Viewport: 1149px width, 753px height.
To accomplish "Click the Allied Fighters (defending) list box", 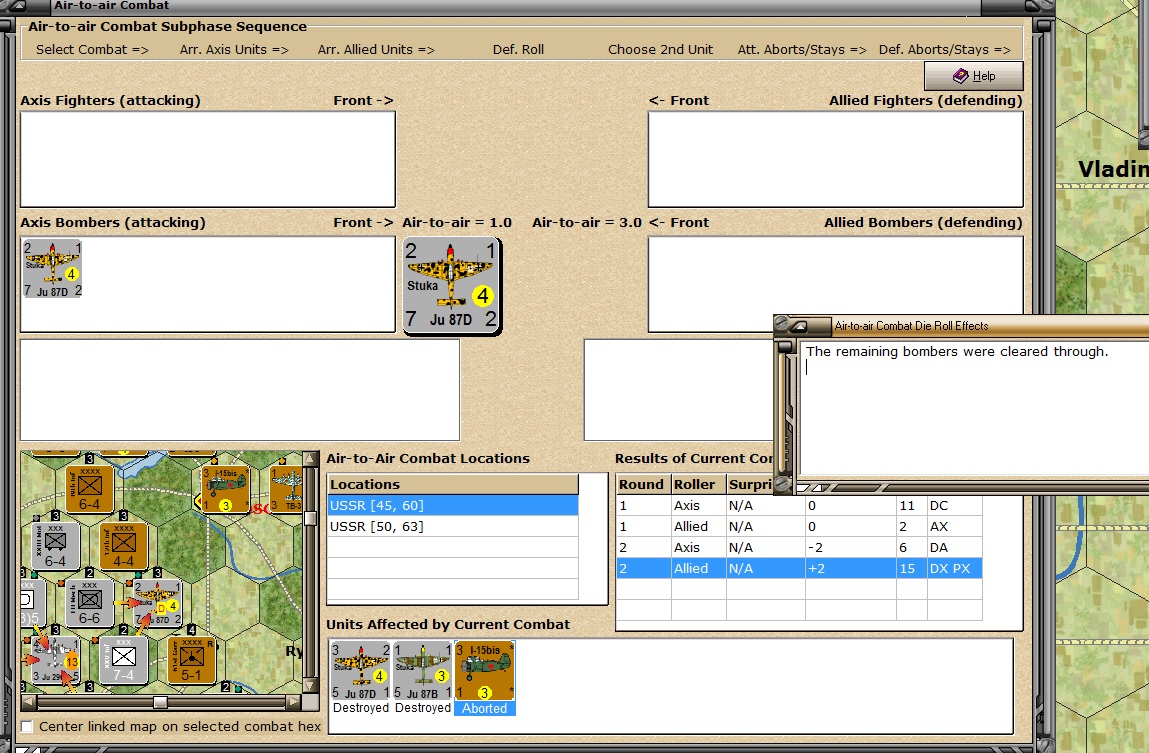I will (x=835, y=159).
